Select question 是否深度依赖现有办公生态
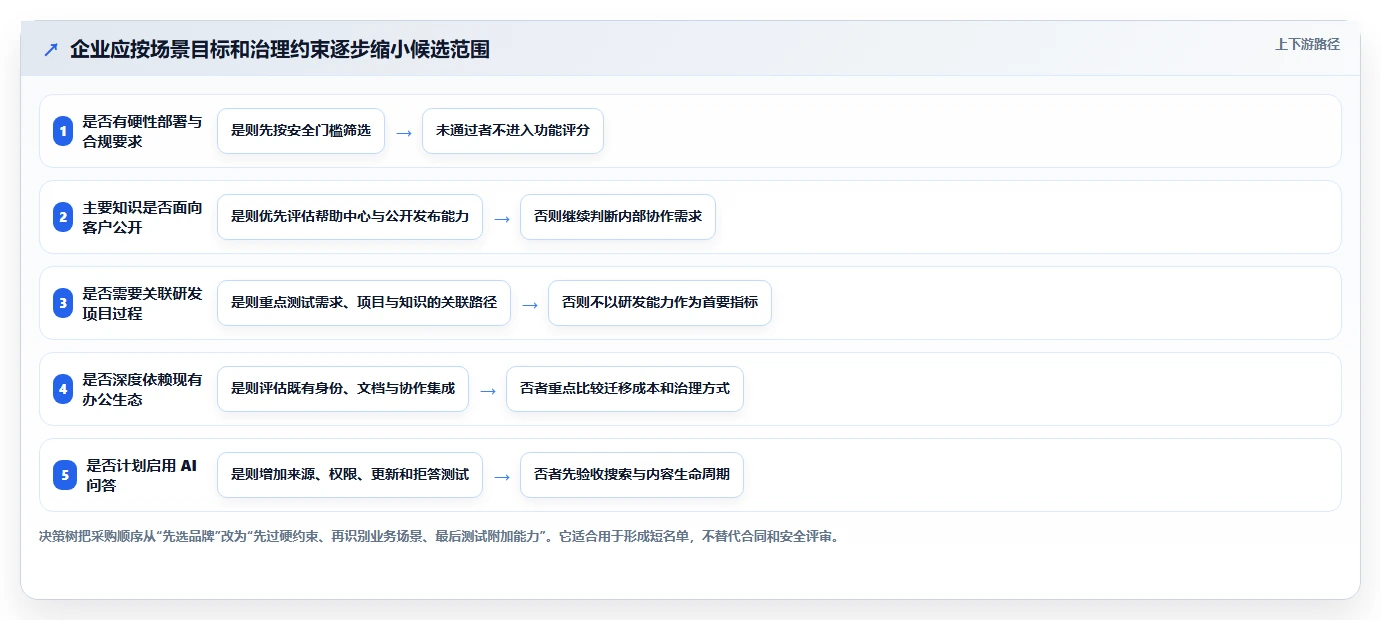 (142, 389)
